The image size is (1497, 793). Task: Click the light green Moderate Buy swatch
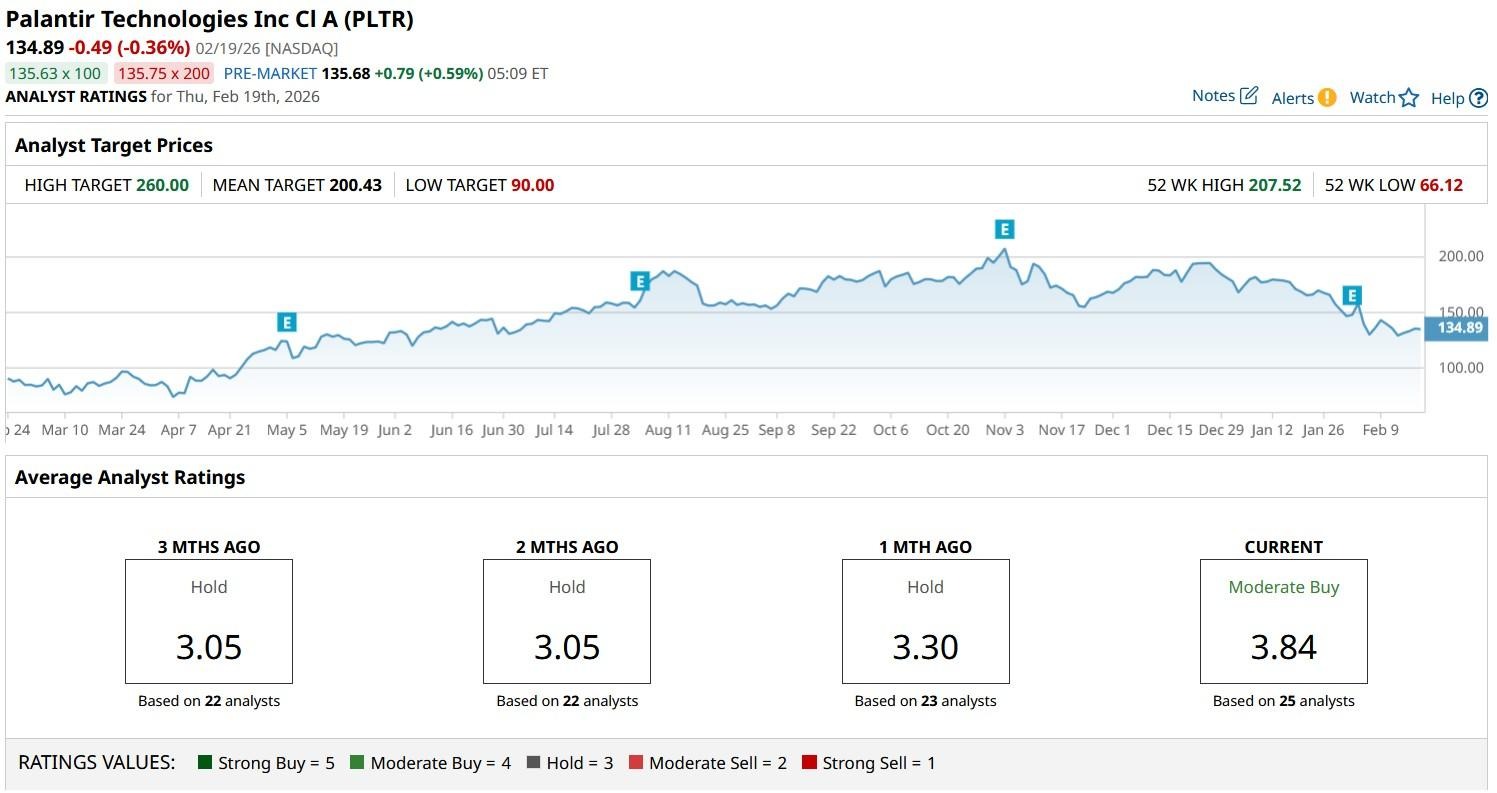(357, 763)
